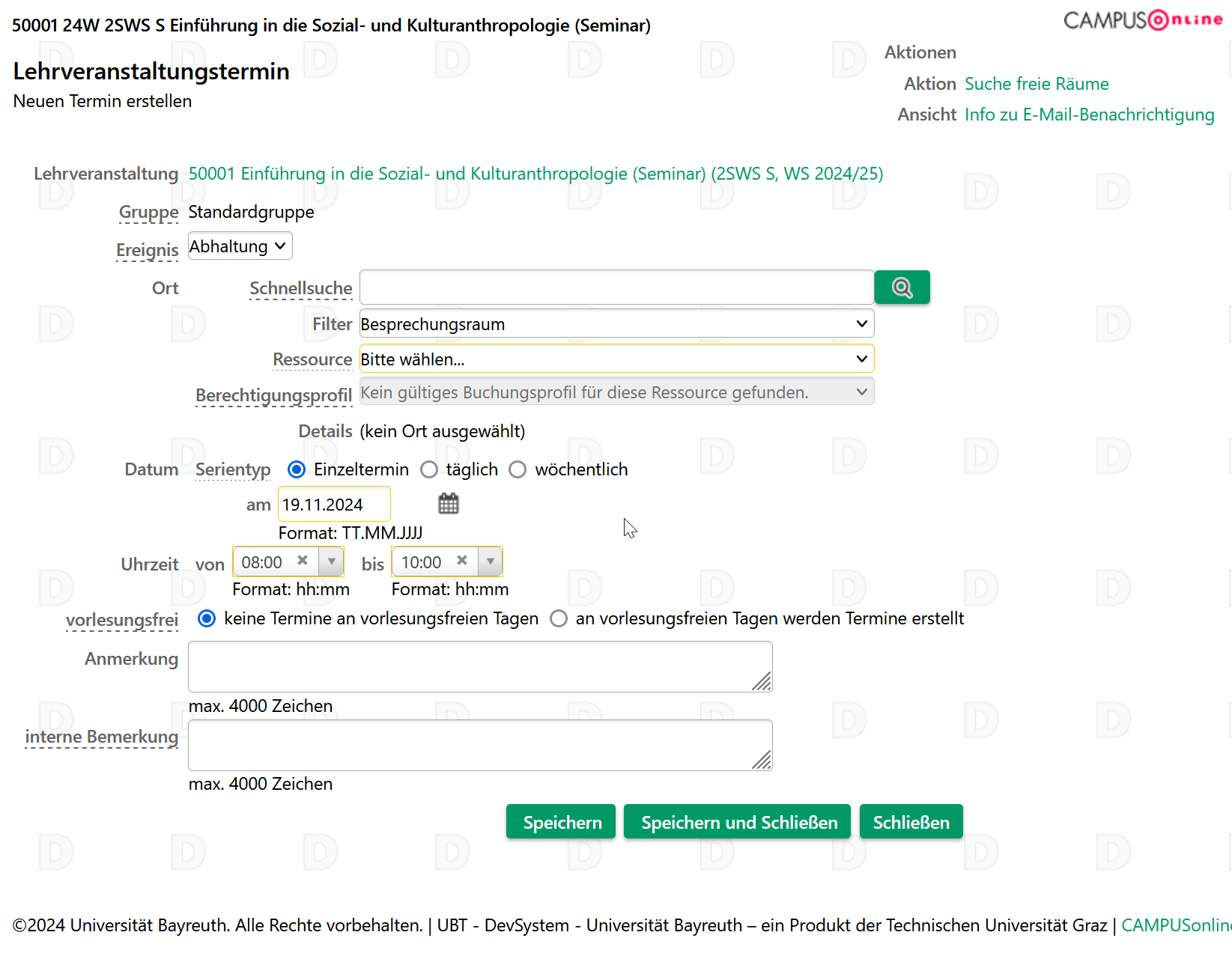
Task: Open Info zu E-Mail-Benachrichtigung link
Action: coord(1090,115)
